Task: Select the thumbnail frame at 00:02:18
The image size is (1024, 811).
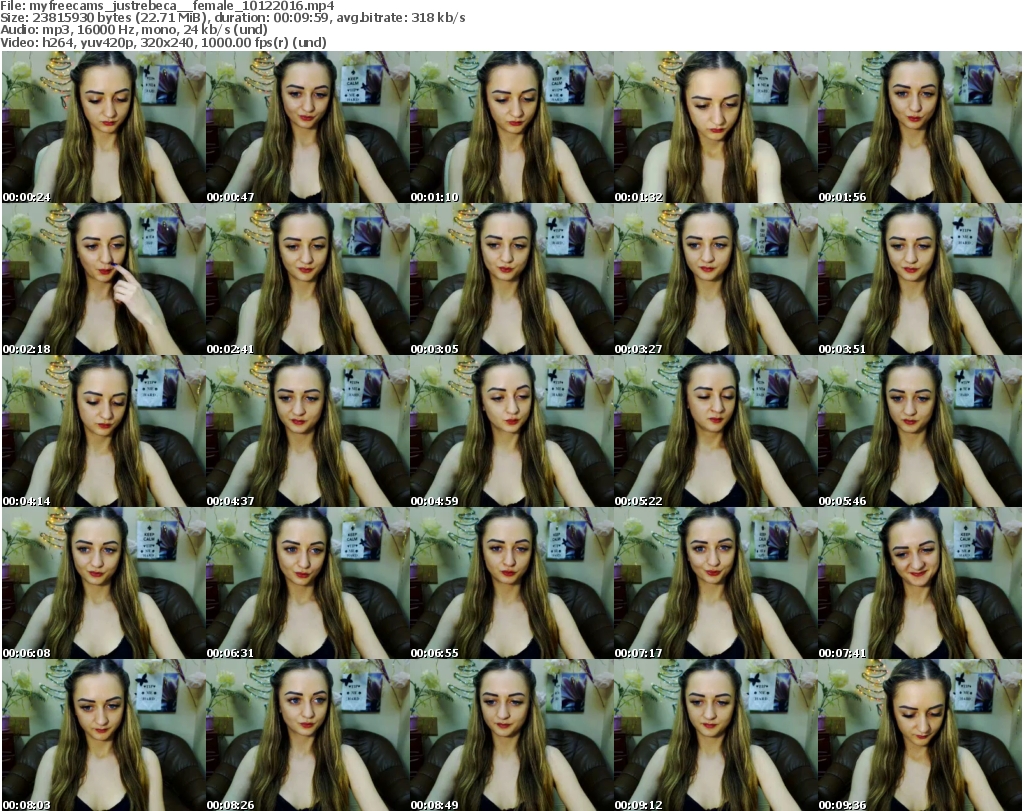Action: coord(104,279)
